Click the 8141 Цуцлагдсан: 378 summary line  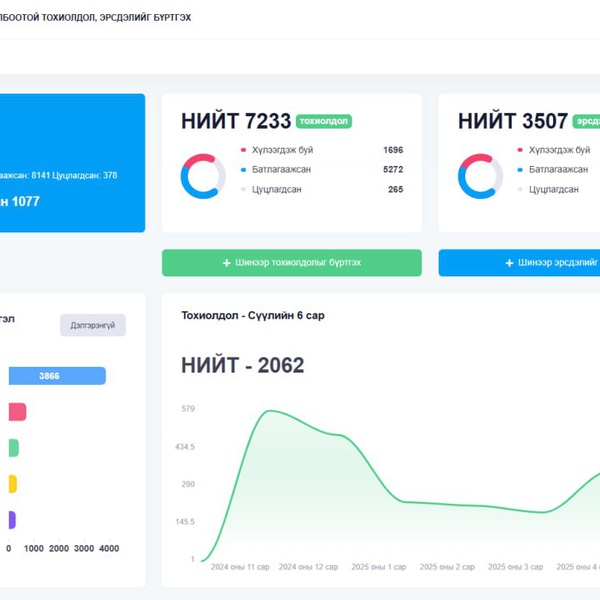coord(74,175)
